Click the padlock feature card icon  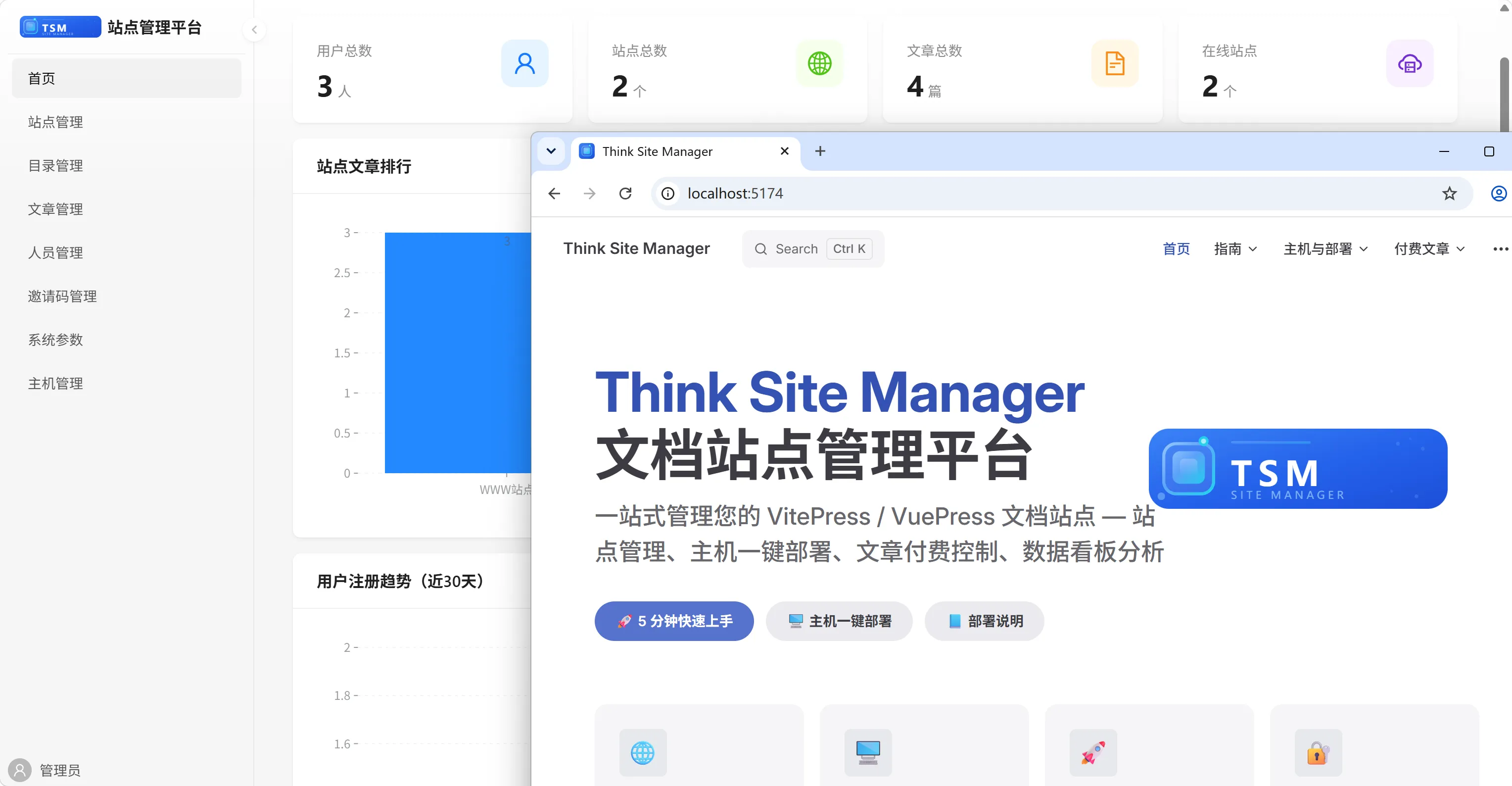(1318, 752)
